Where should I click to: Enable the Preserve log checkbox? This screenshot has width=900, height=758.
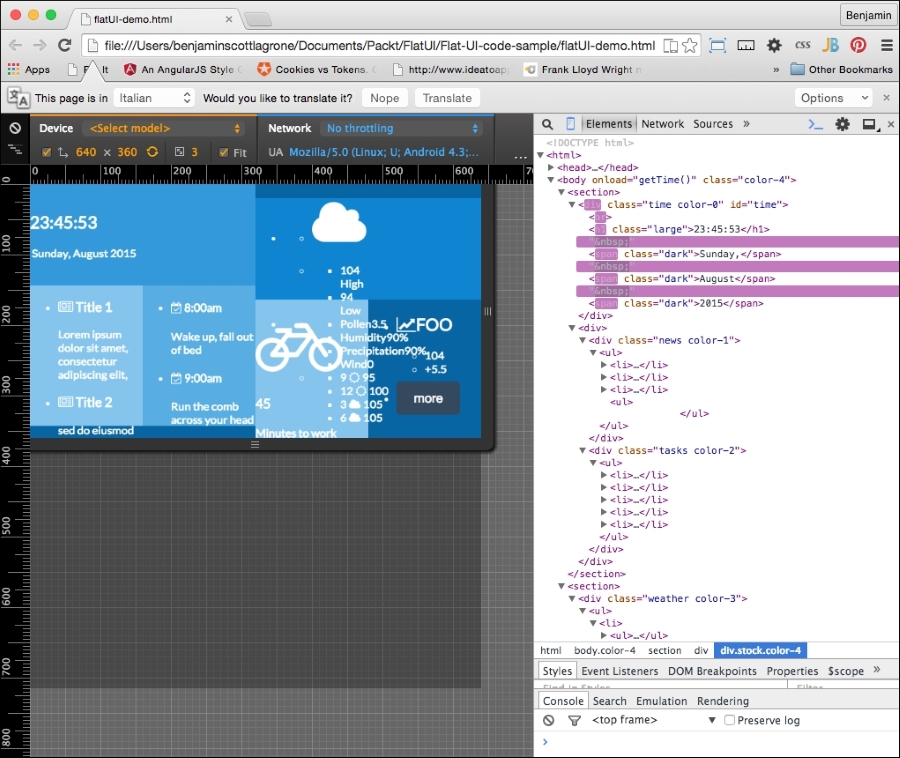729,719
